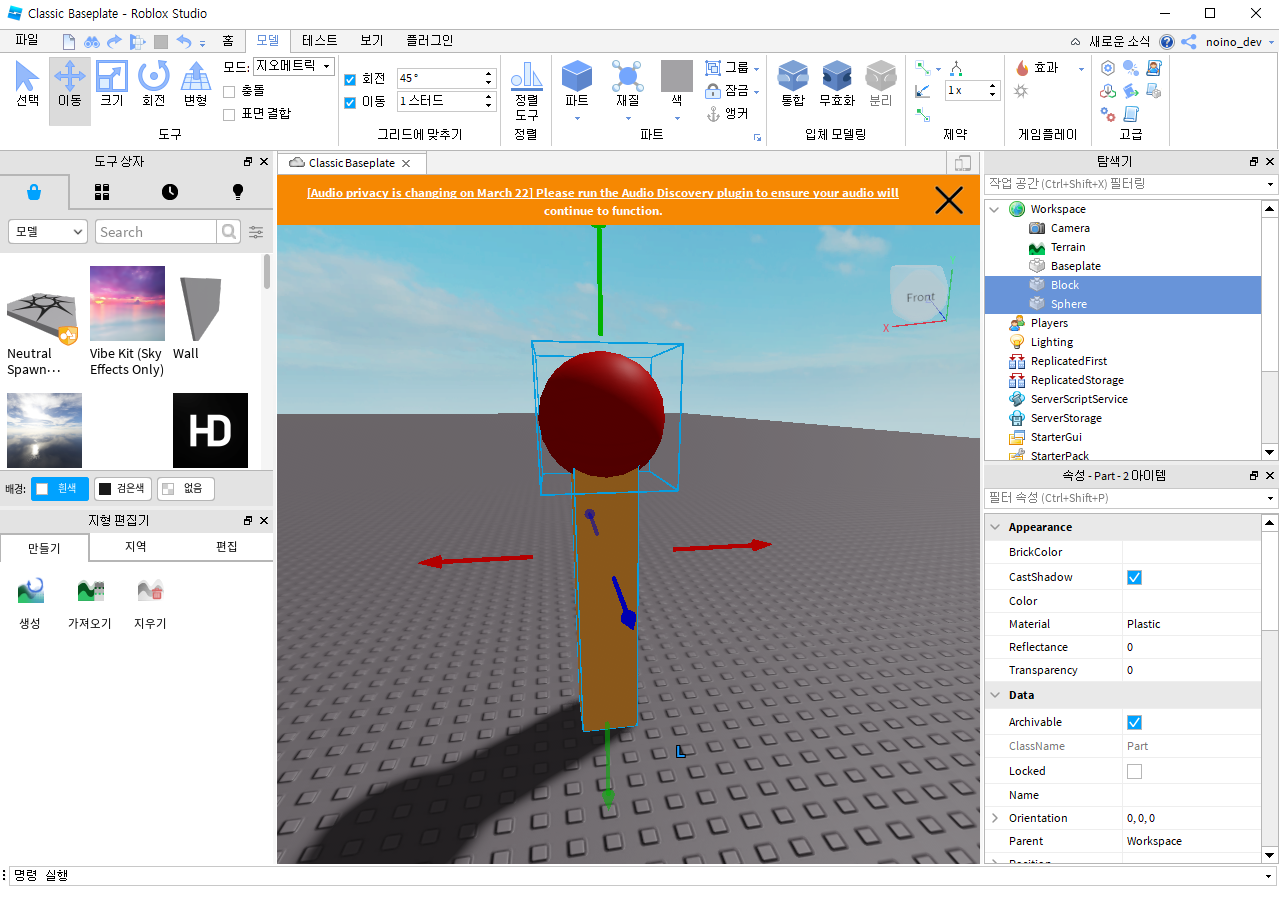The image size is (1279, 897).
Task: Toggle the CastShadow checkbox
Action: point(1134,577)
